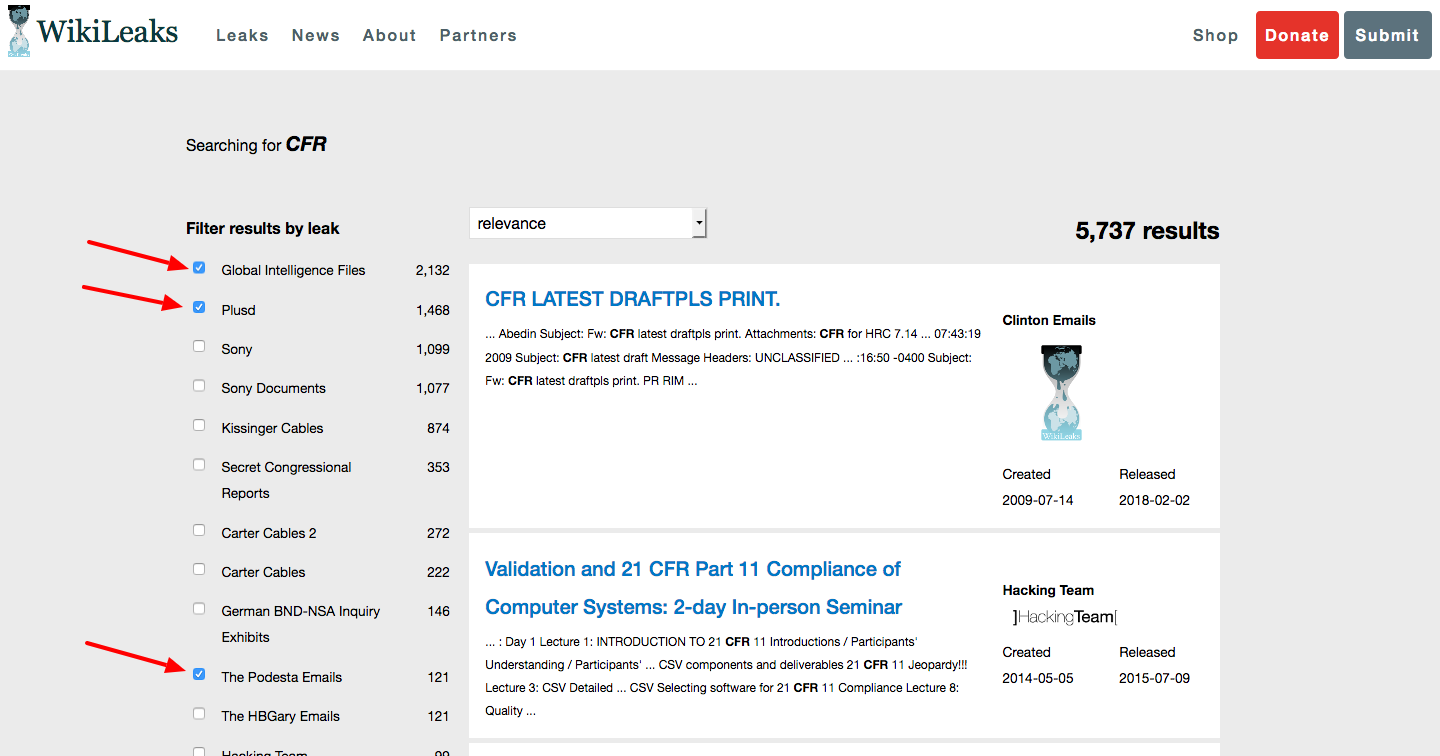Open the Clinton Emails WikiLeaks hourglass thumbnail
The height and width of the screenshot is (756, 1440).
[x=1061, y=393]
